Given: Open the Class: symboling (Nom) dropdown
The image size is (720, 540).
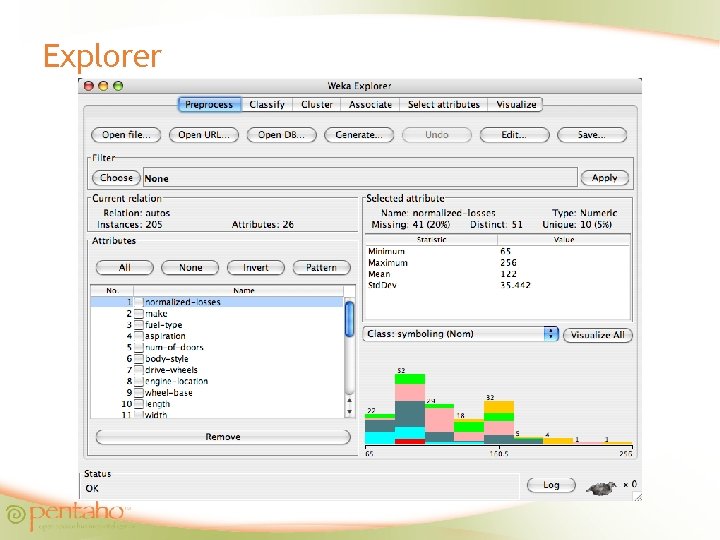Looking at the screenshot, I should (461, 334).
